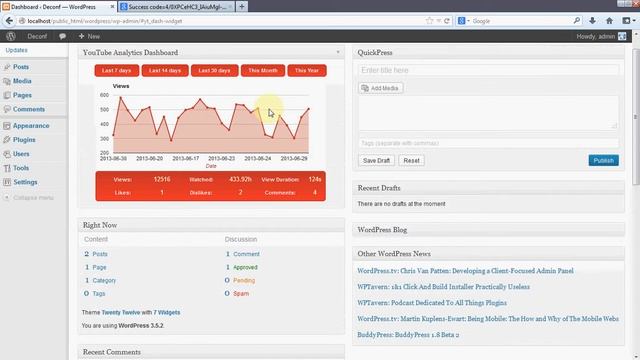Screen dimensions: 640x360
Task: Click the Add Media button
Action: point(380,88)
